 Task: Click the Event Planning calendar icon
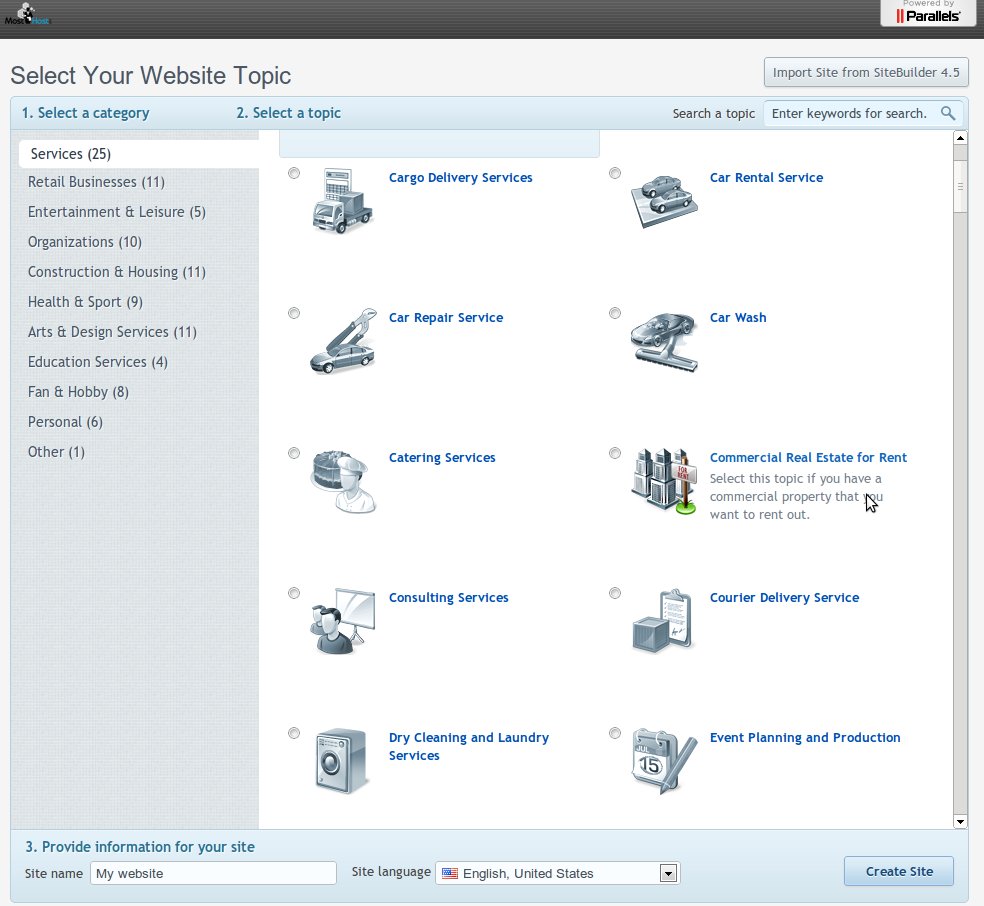click(x=663, y=761)
